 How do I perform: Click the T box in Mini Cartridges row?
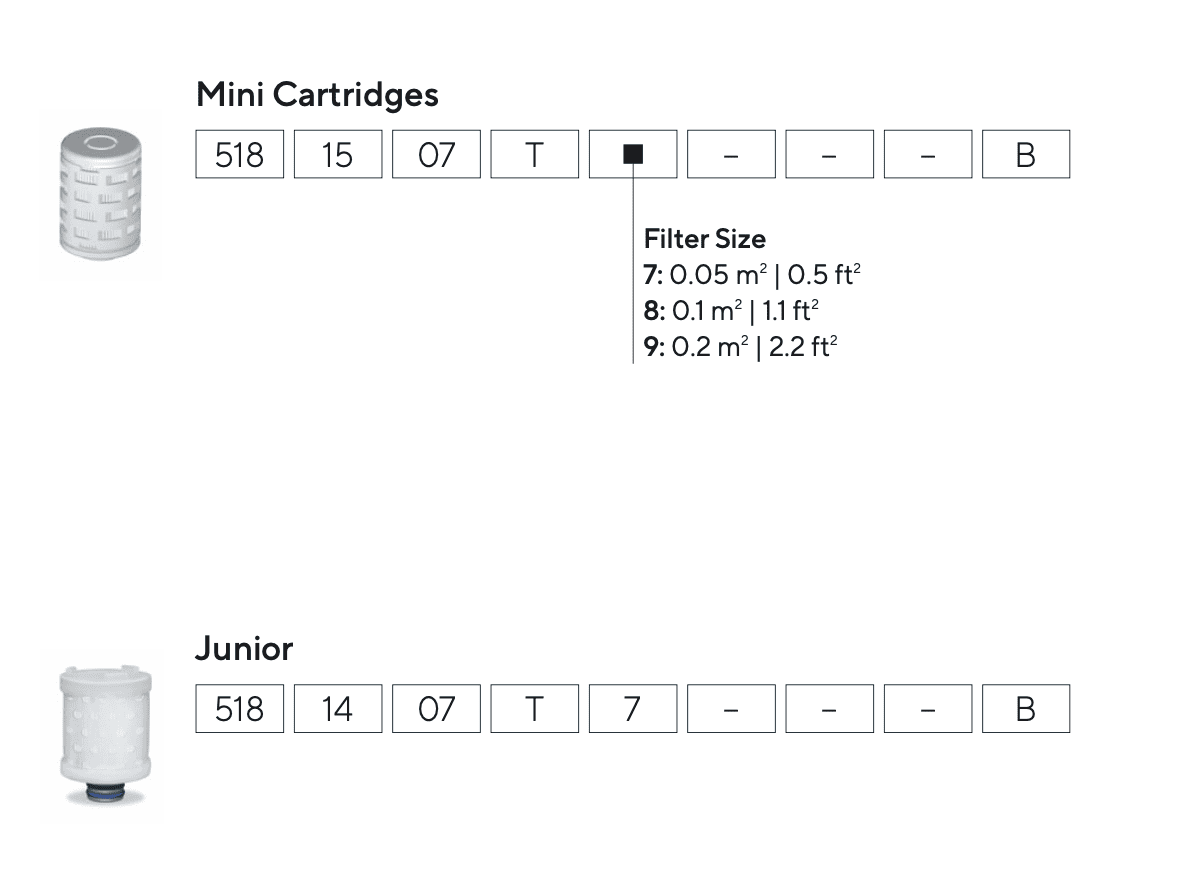click(534, 154)
